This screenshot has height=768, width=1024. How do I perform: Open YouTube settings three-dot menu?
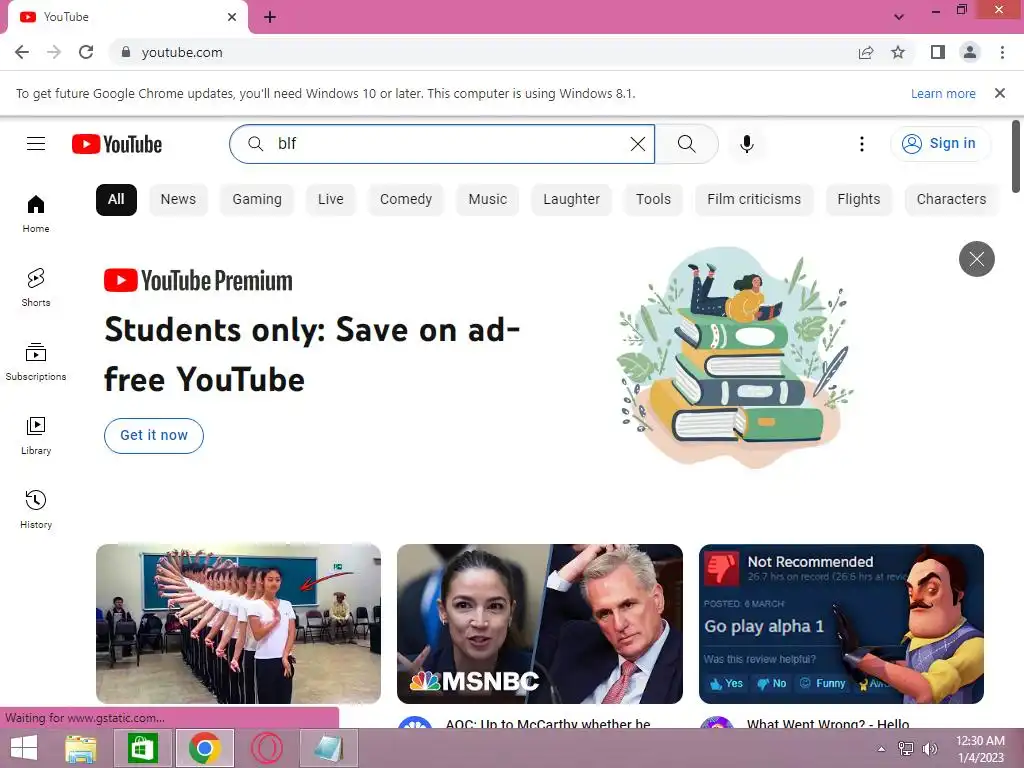tap(862, 144)
